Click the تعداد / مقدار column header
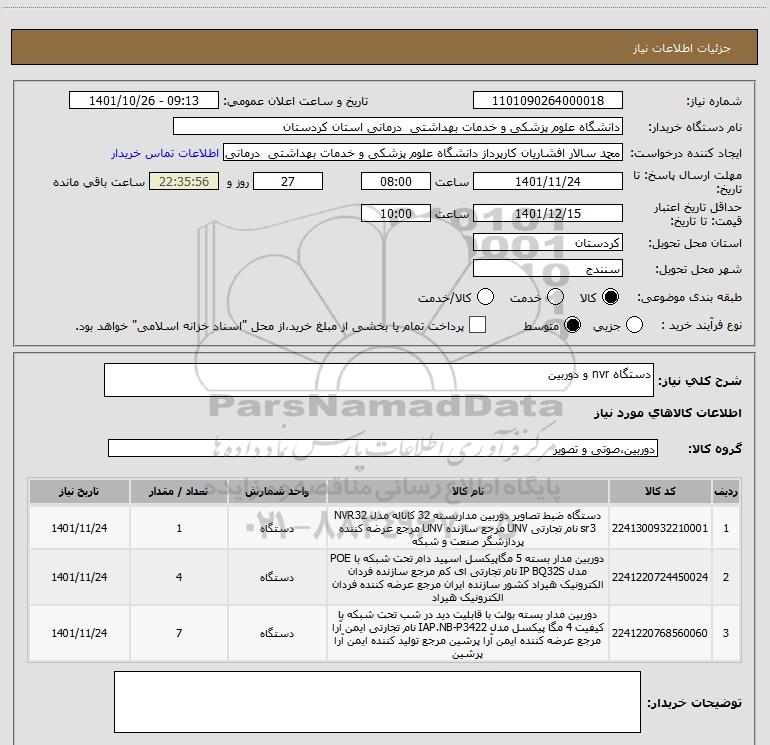The width and height of the screenshot is (770, 745). 179,492
